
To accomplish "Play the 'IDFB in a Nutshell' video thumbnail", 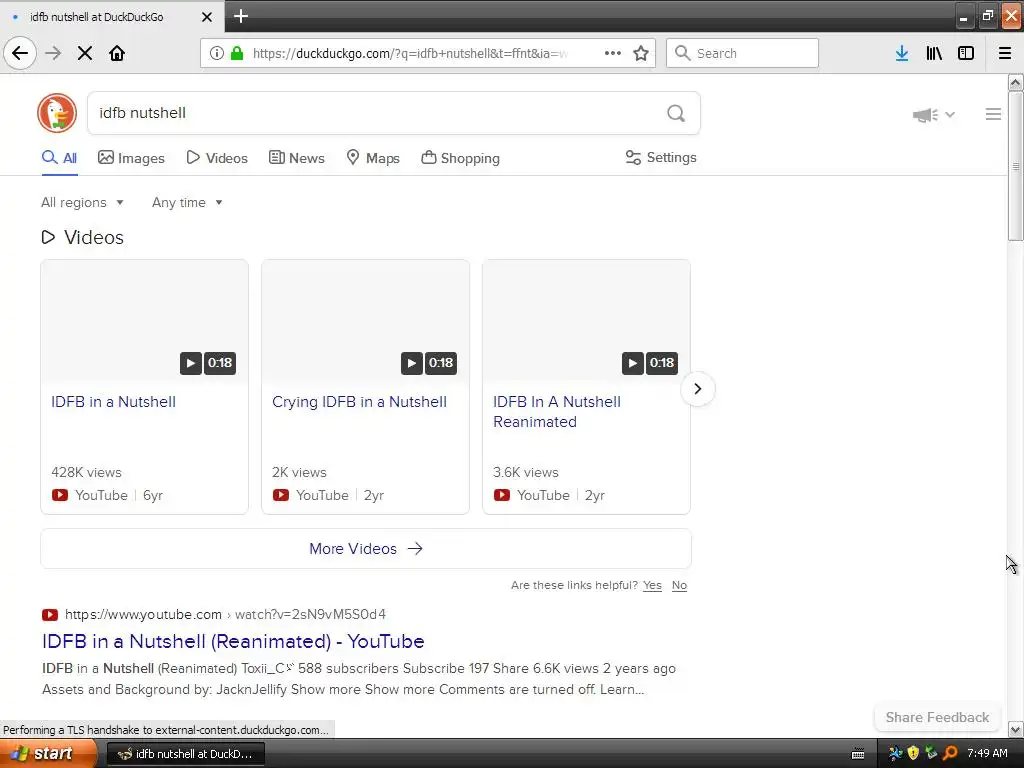I will point(144,321).
